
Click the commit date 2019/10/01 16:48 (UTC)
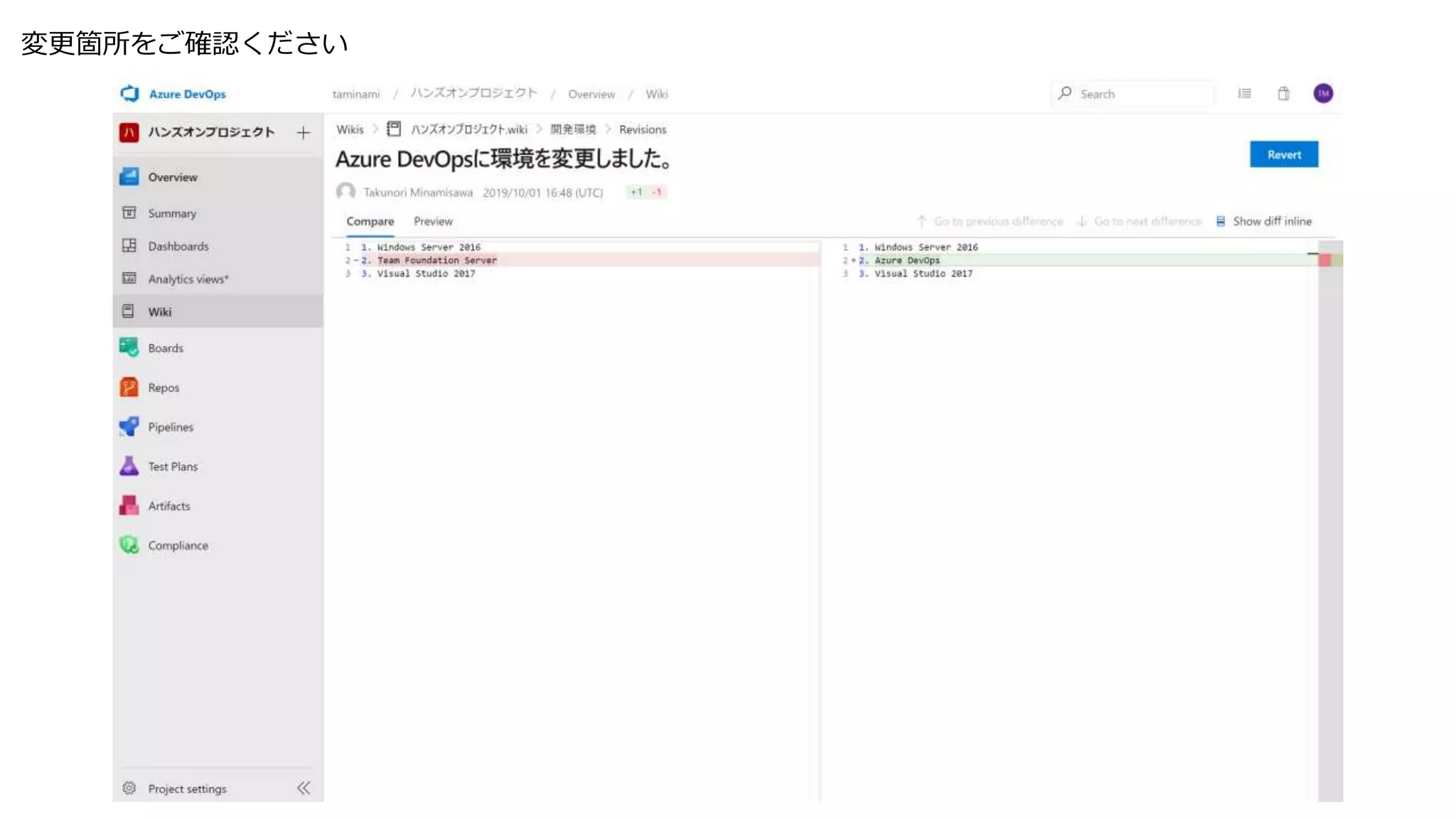(x=542, y=193)
